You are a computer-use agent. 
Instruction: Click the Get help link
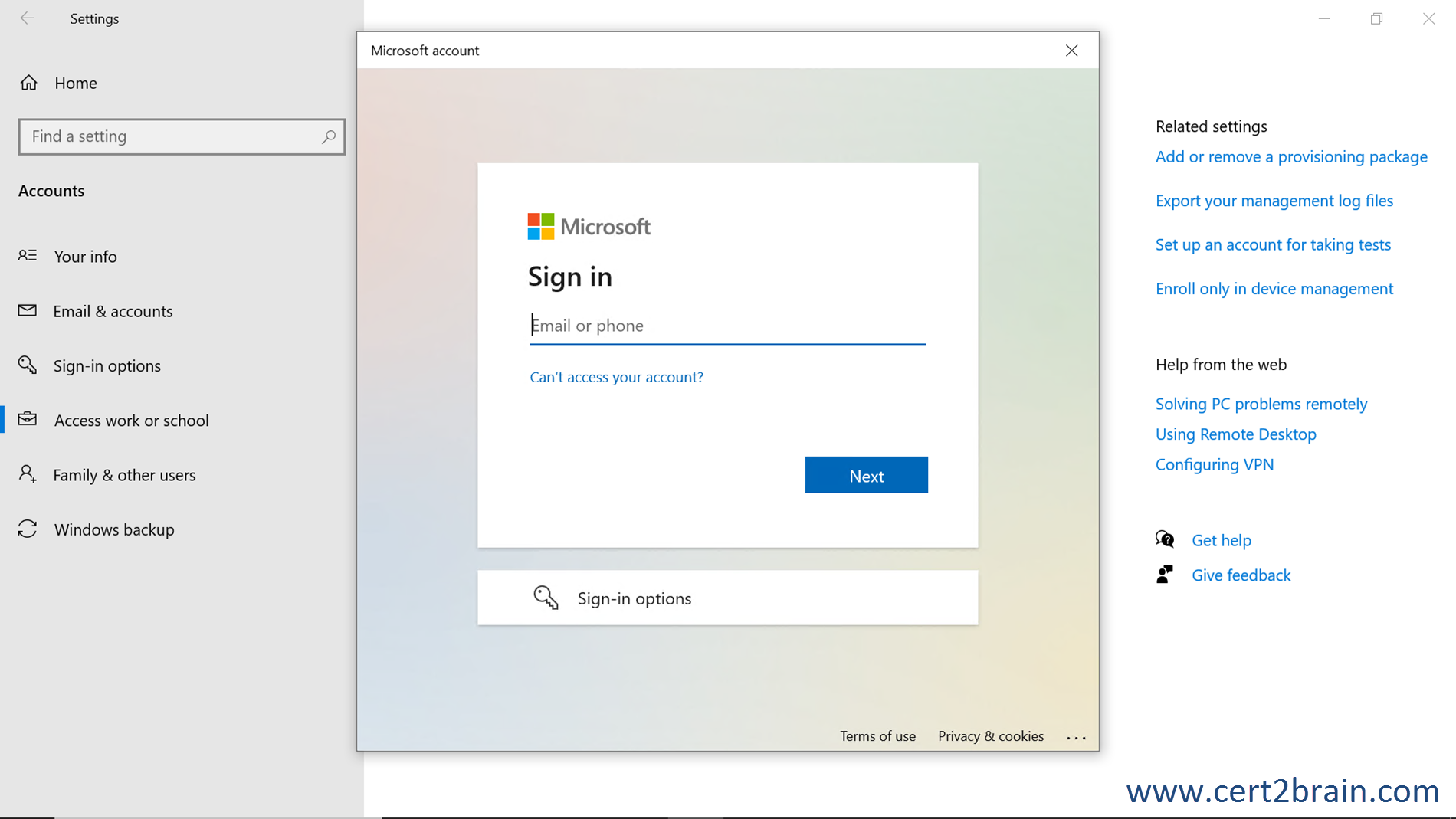click(x=1221, y=540)
